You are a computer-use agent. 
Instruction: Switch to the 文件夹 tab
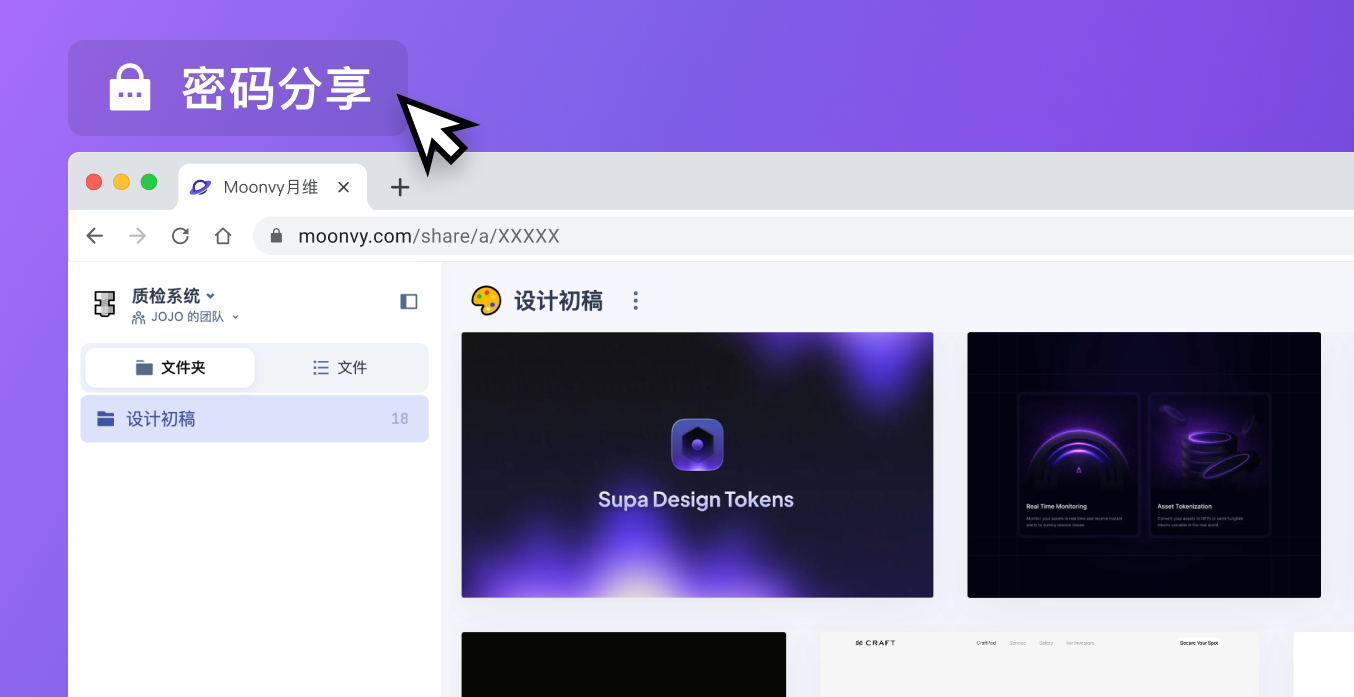[170, 368]
